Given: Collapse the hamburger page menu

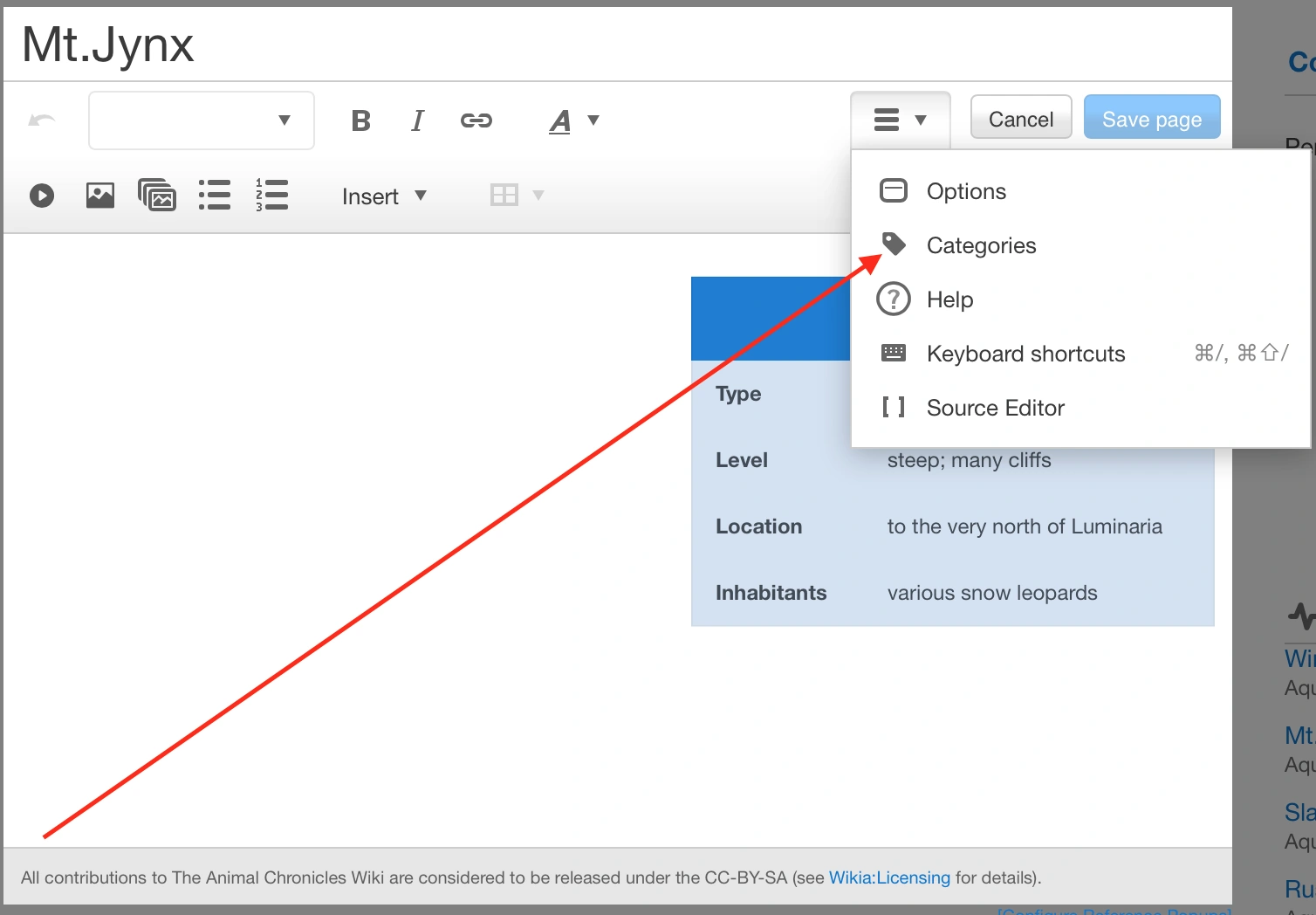Looking at the screenshot, I should [x=900, y=120].
